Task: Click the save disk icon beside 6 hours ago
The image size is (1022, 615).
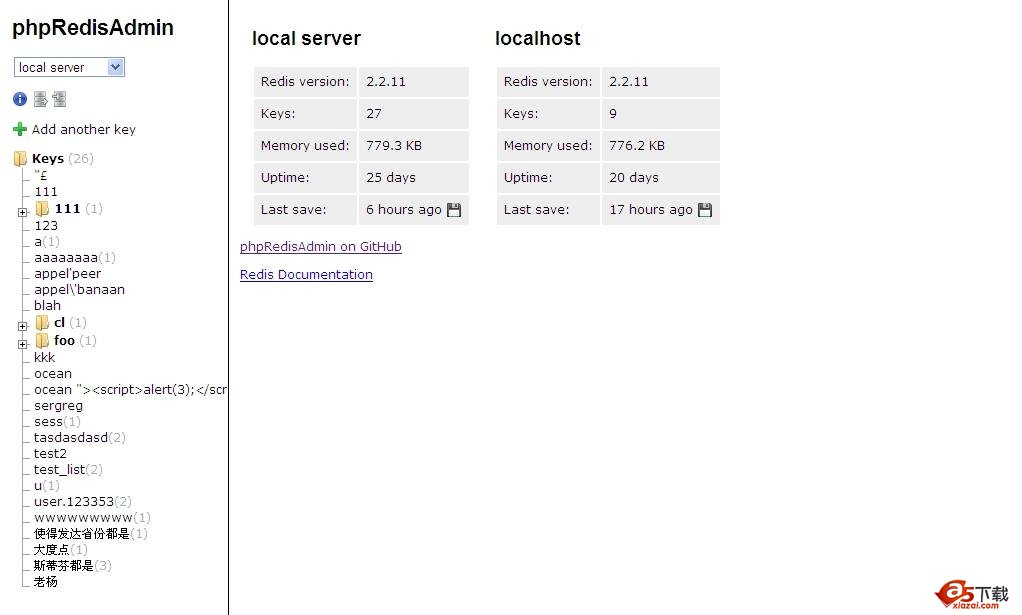Action: point(454,210)
